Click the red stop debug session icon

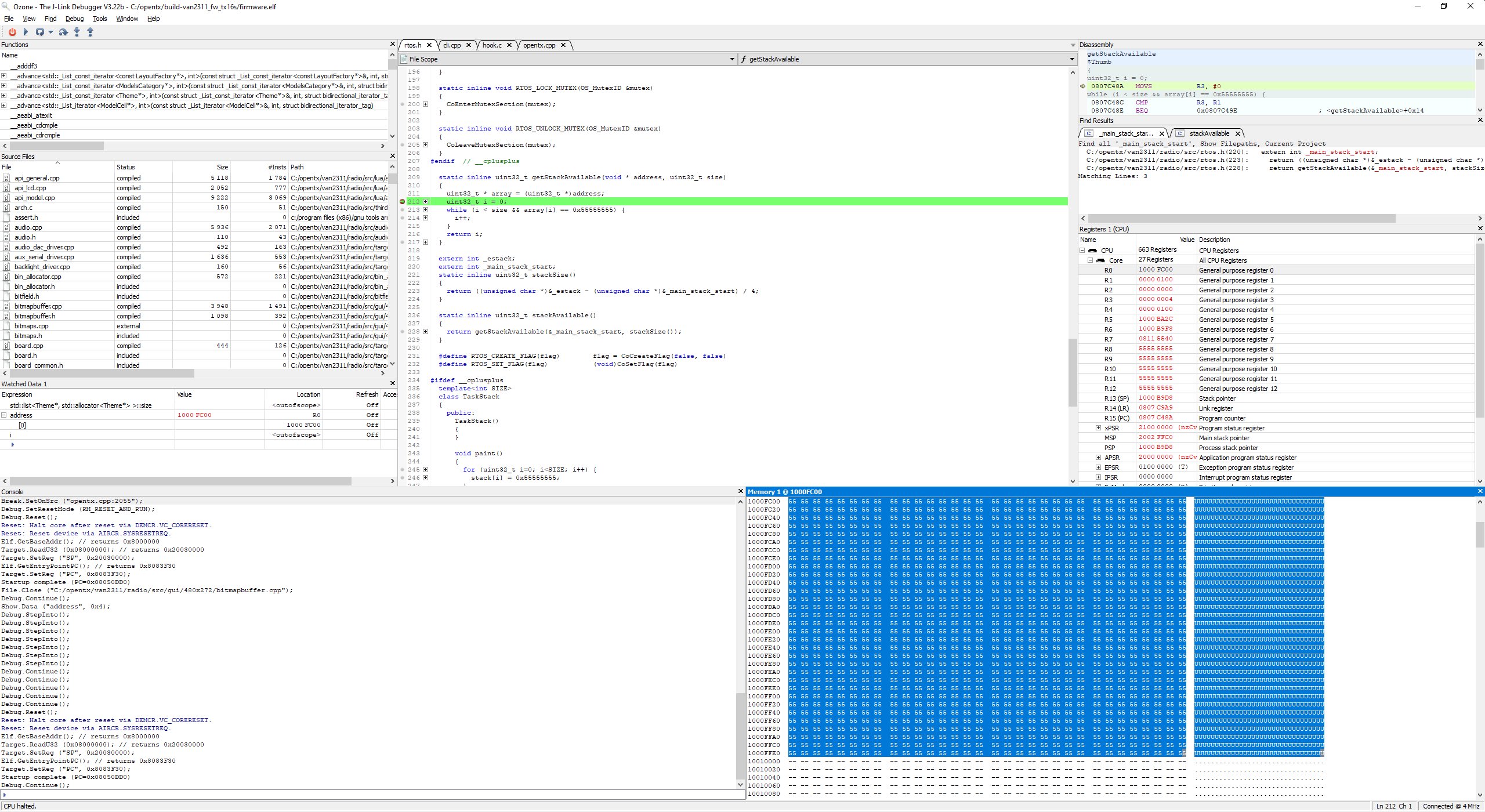coord(12,32)
